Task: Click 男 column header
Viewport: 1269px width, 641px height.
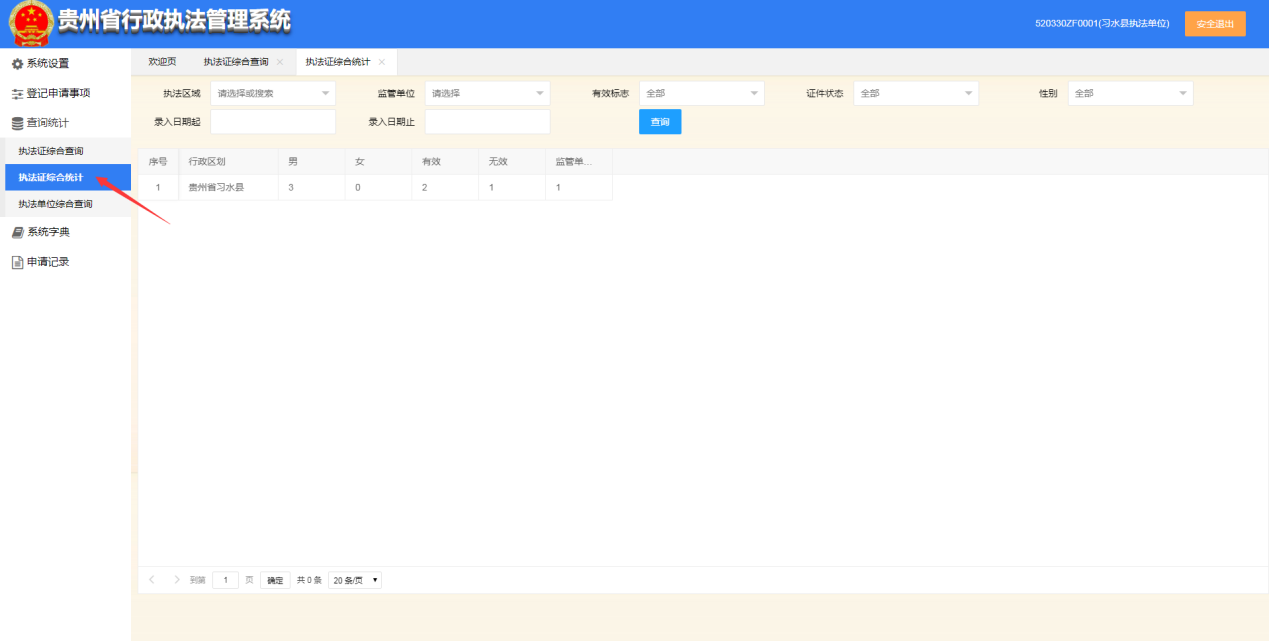Action: [x=311, y=162]
